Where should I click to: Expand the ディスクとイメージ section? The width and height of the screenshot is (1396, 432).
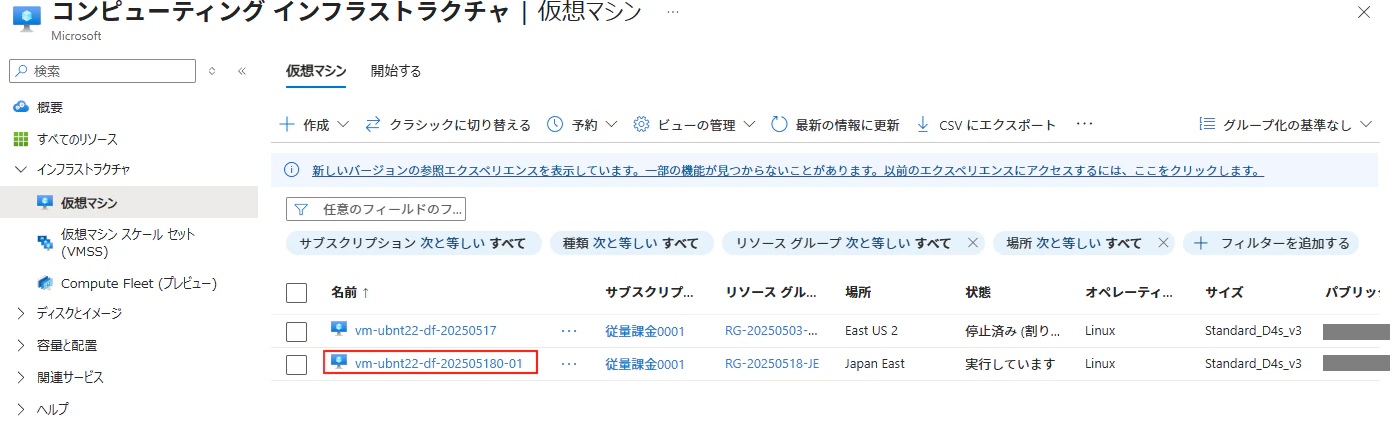tap(21, 313)
